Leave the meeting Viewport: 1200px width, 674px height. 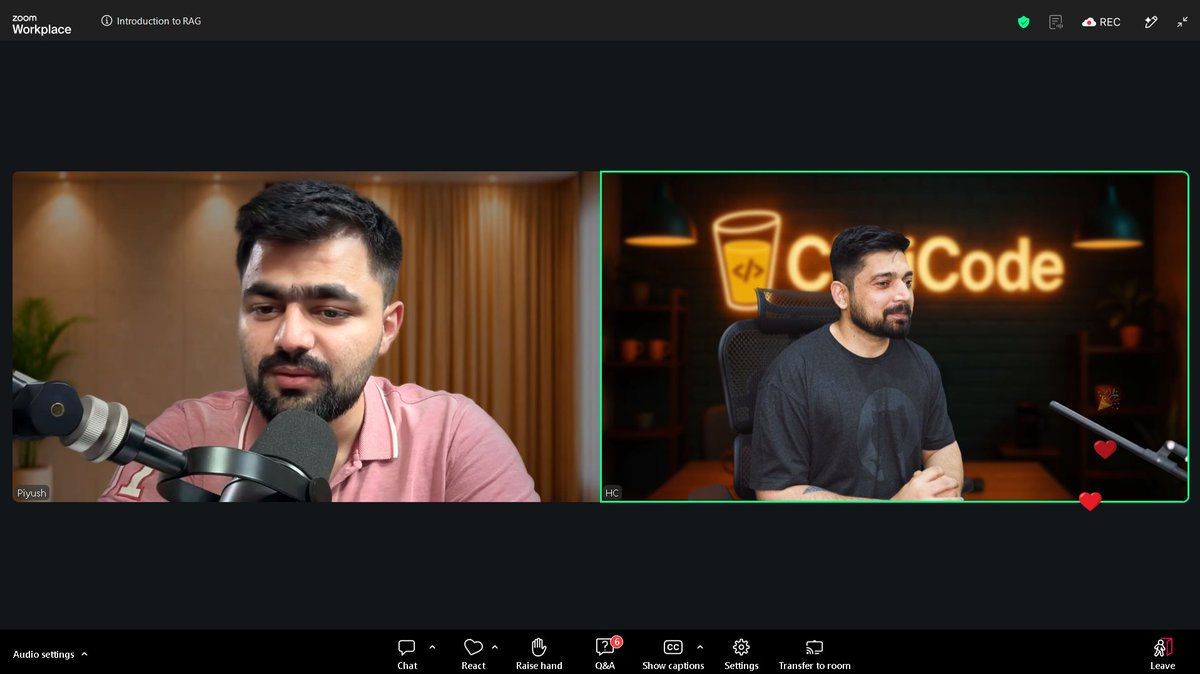click(1163, 654)
